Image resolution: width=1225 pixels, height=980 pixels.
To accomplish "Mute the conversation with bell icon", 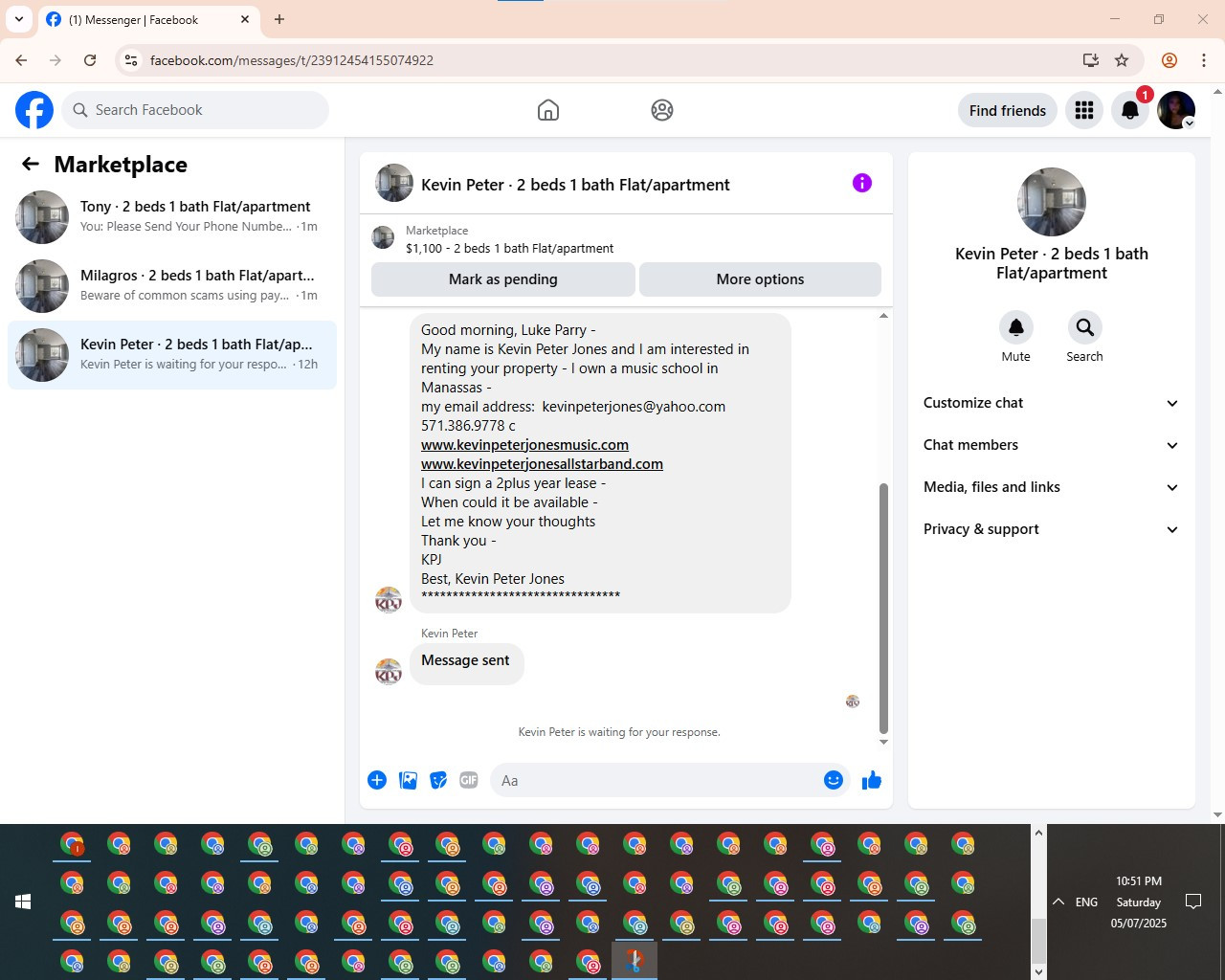I will (1016, 327).
